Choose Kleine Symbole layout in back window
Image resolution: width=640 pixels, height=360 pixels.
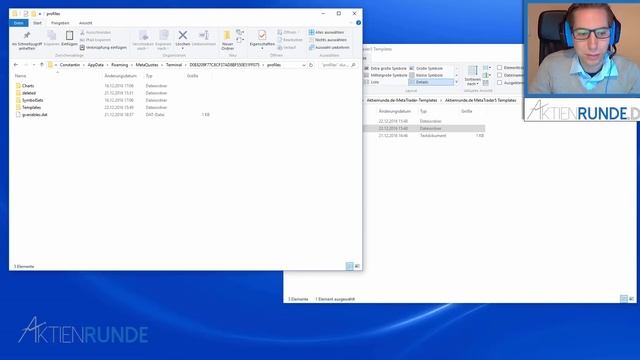pos(426,75)
